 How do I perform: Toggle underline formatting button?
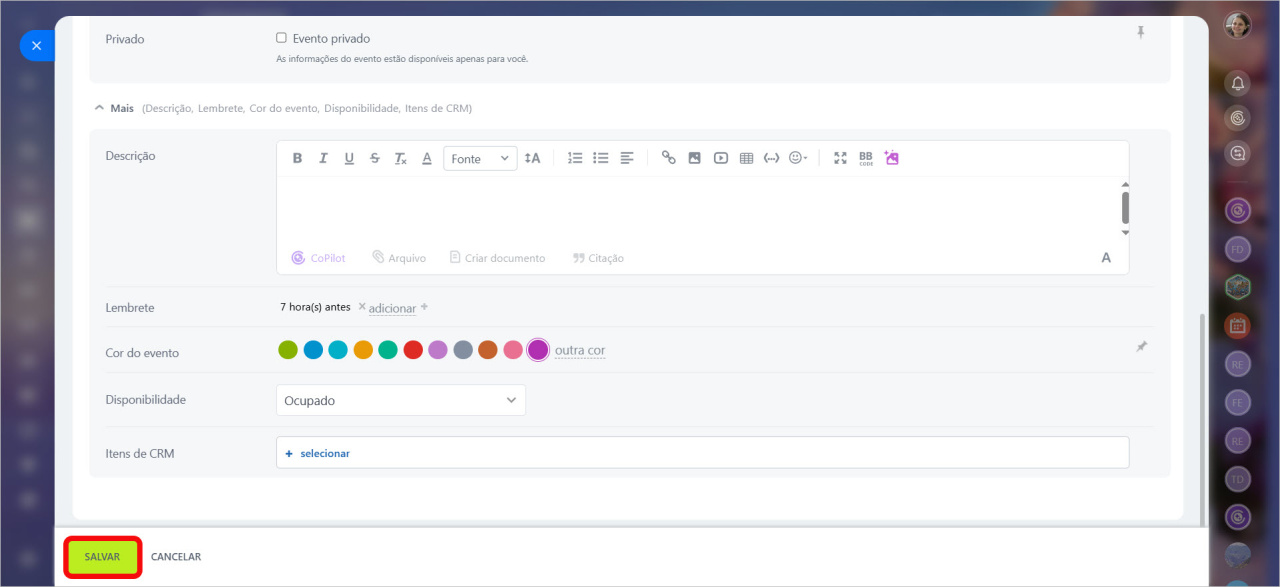point(349,158)
